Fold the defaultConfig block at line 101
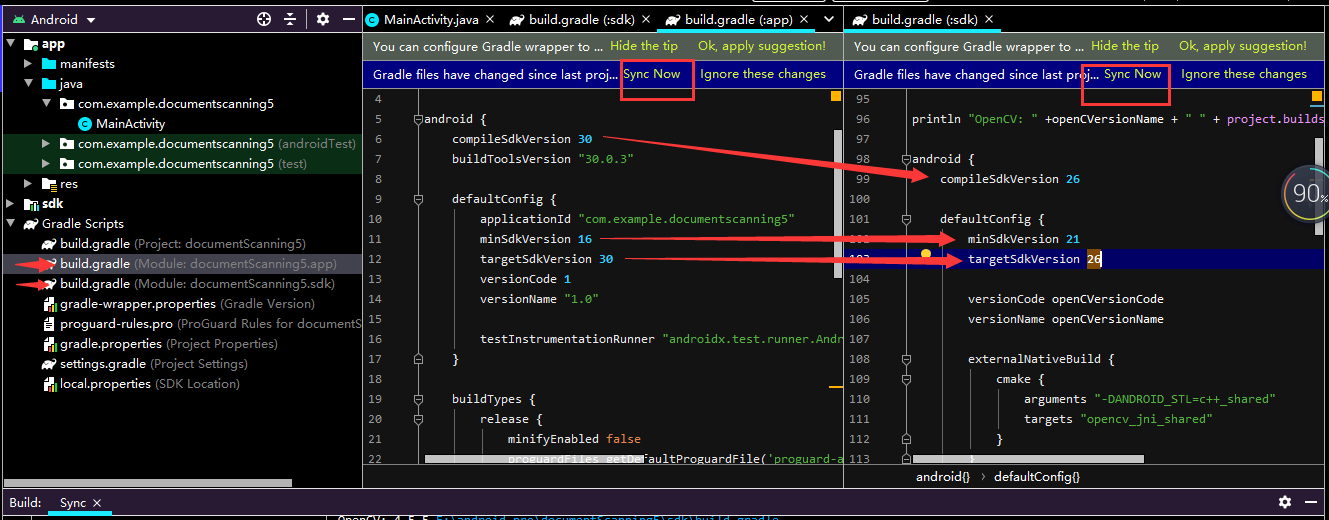Image resolution: width=1329 pixels, height=520 pixels. point(906,219)
